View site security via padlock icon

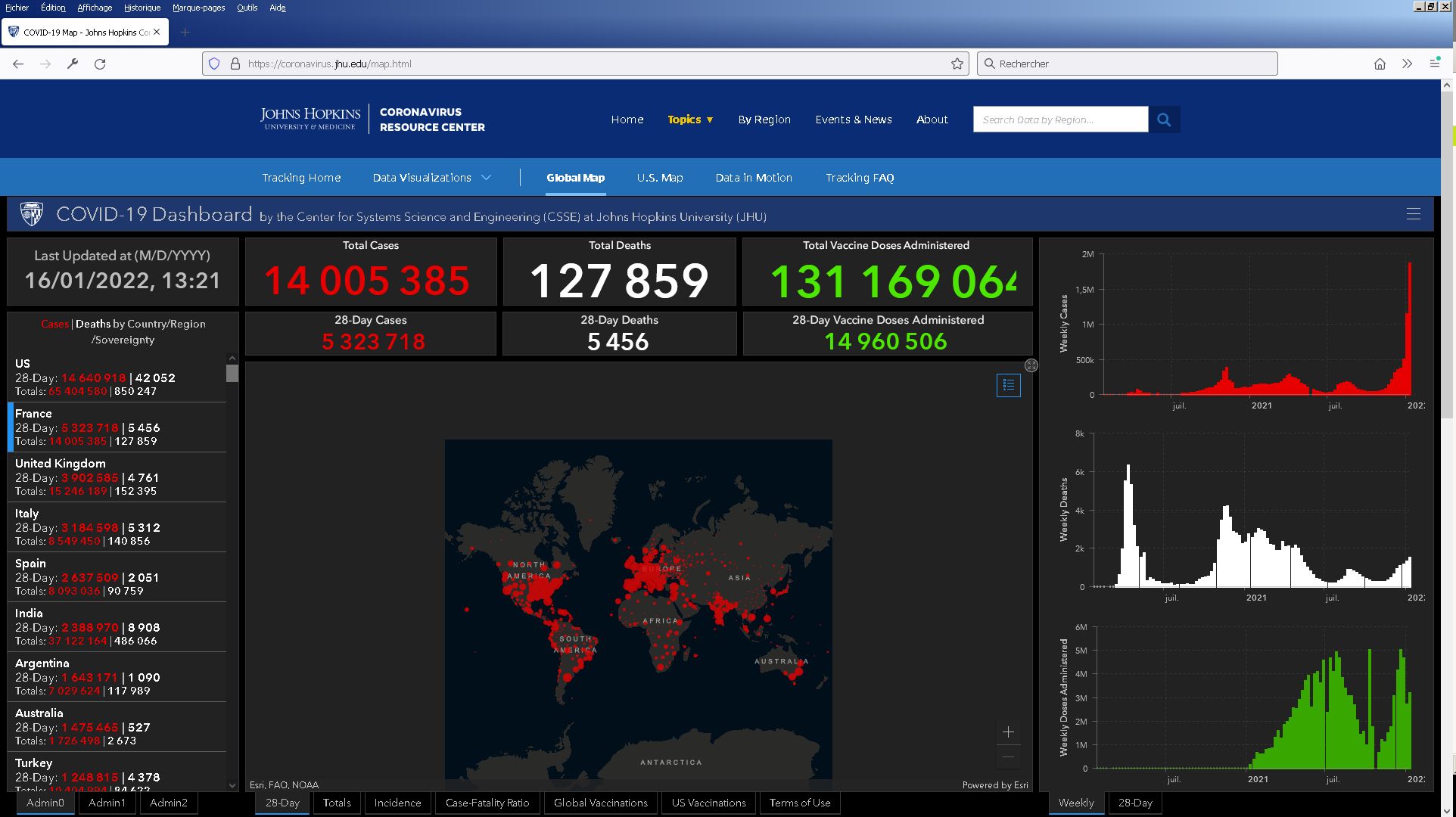235,64
